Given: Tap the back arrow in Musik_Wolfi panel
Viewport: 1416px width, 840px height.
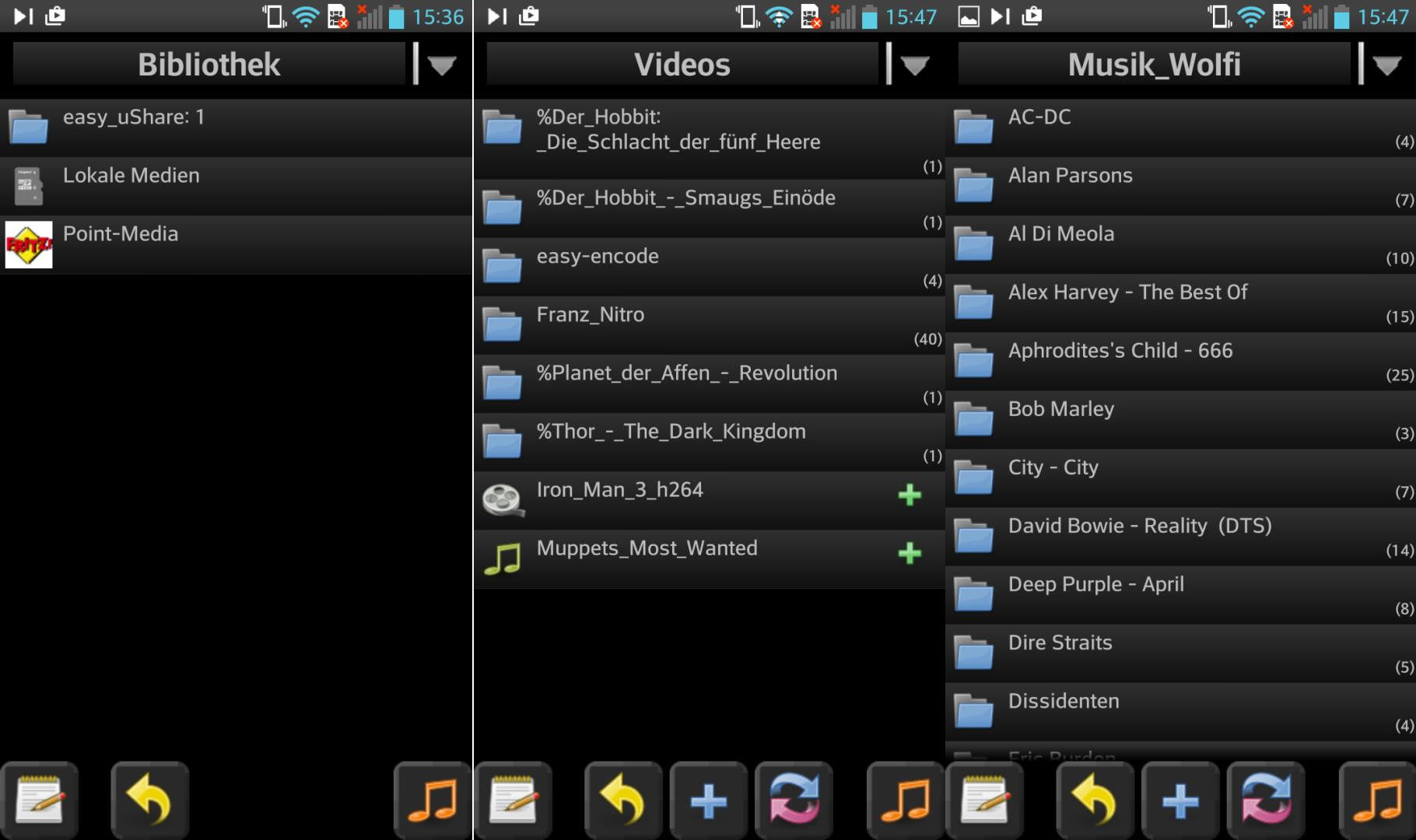Looking at the screenshot, I should pyautogui.click(x=1095, y=800).
